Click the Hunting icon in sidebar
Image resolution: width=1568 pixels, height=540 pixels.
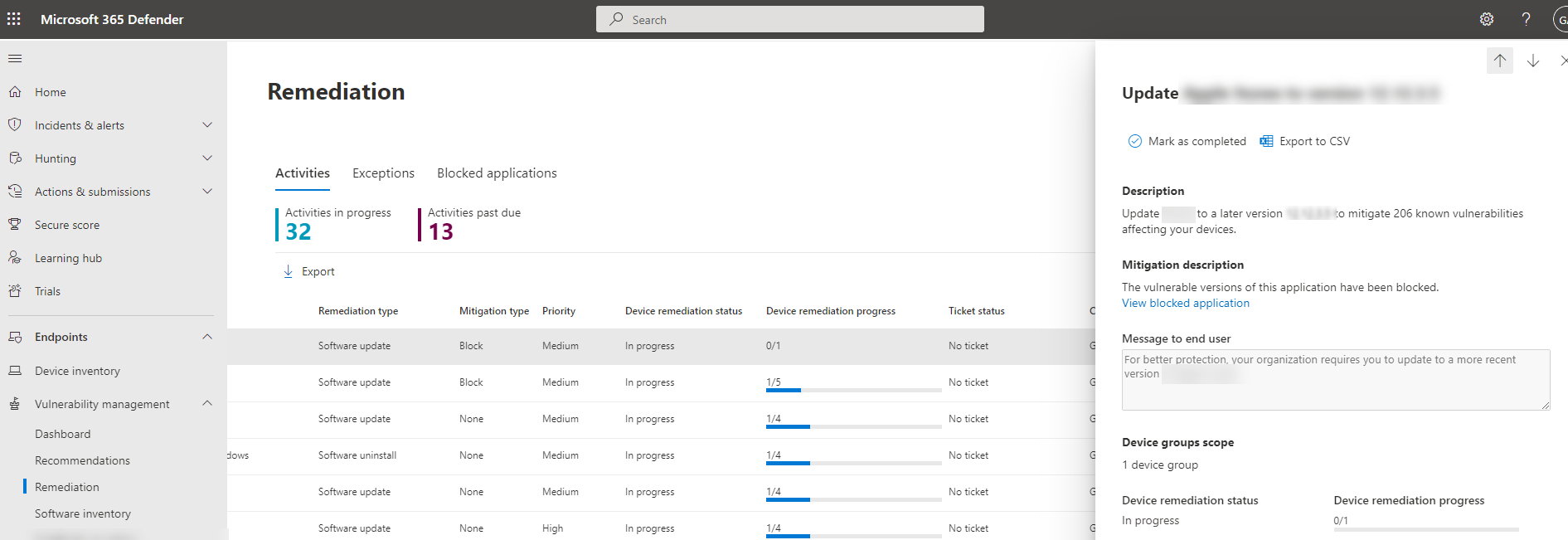tap(15, 158)
